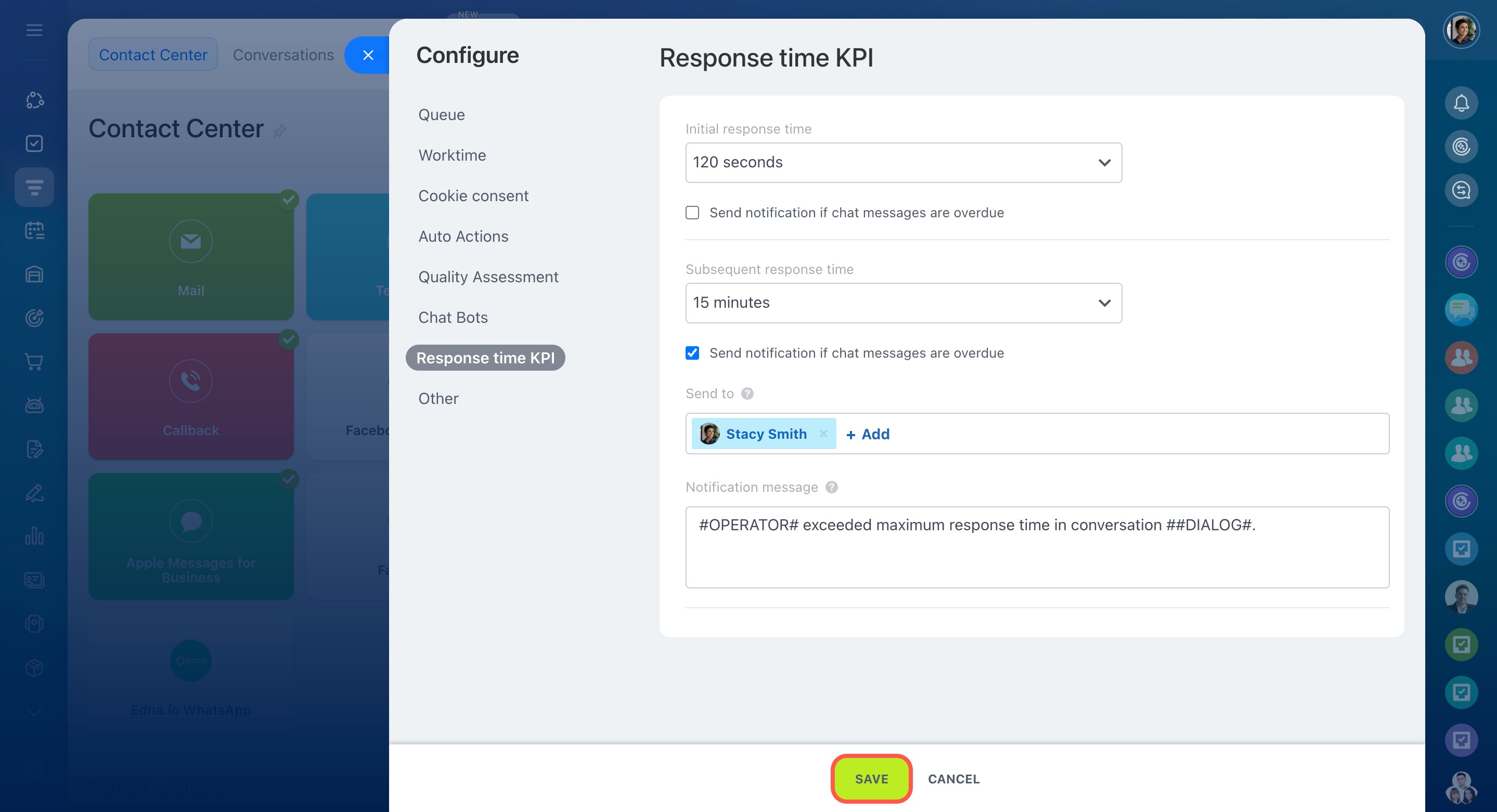
Task: Select Other in Configure menu
Action: point(438,398)
